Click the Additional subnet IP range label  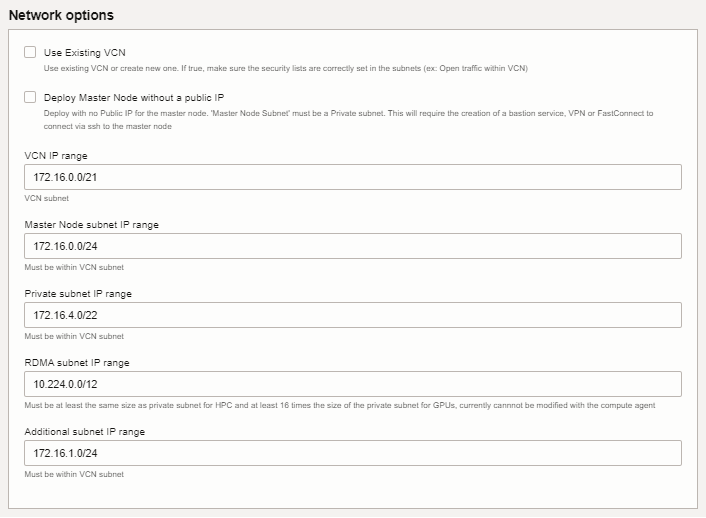85,432
